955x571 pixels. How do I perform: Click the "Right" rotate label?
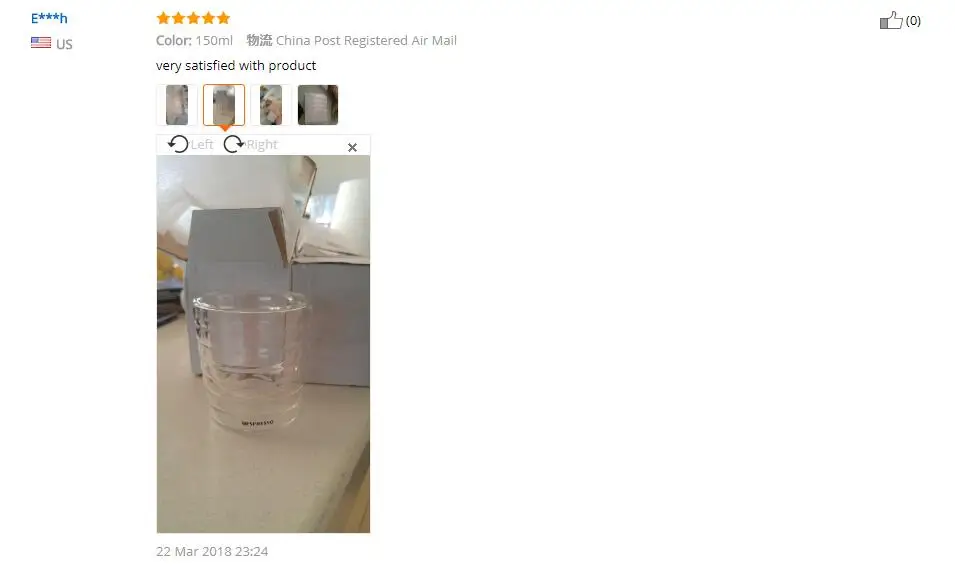click(x=262, y=144)
